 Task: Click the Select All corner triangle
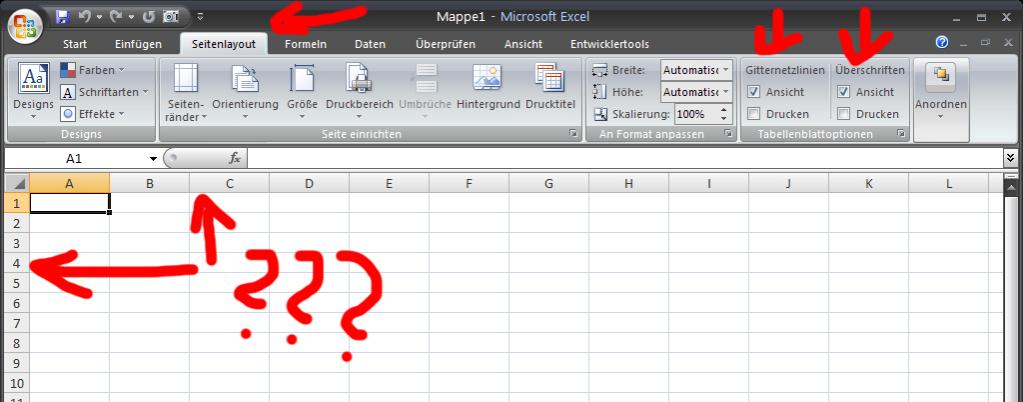pyautogui.click(x=17, y=183)
